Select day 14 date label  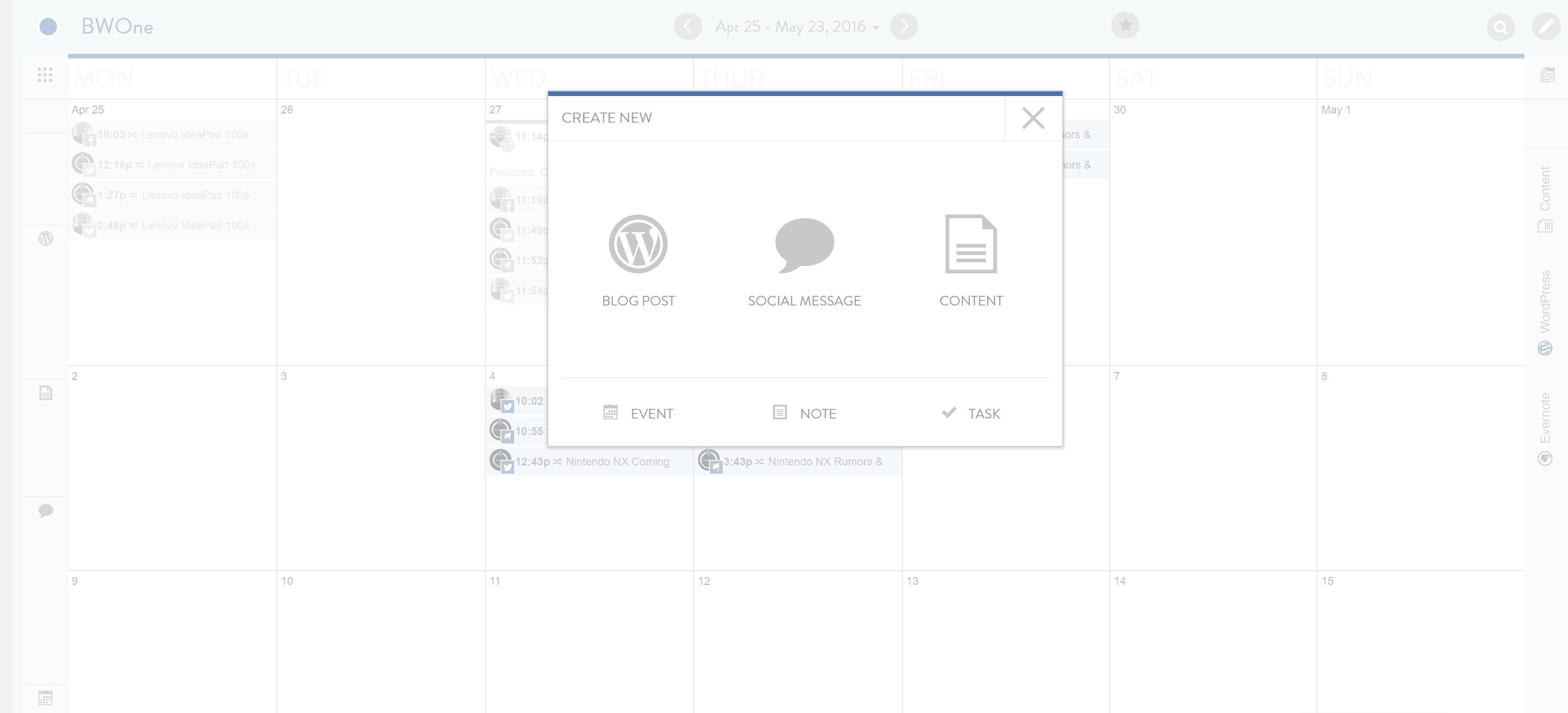click(1119, 581)
